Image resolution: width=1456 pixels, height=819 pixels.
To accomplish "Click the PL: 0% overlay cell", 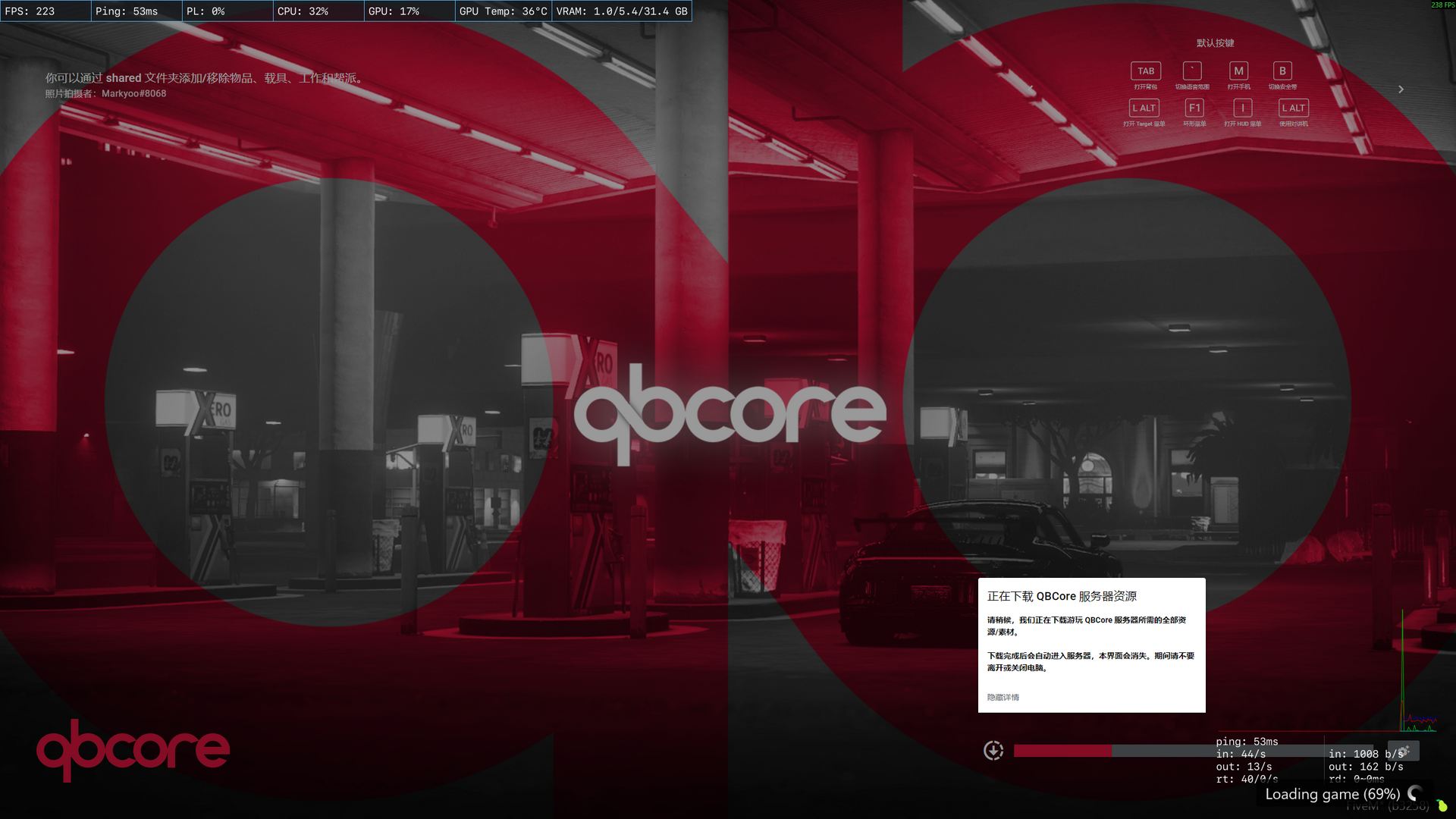I will 228,11.
